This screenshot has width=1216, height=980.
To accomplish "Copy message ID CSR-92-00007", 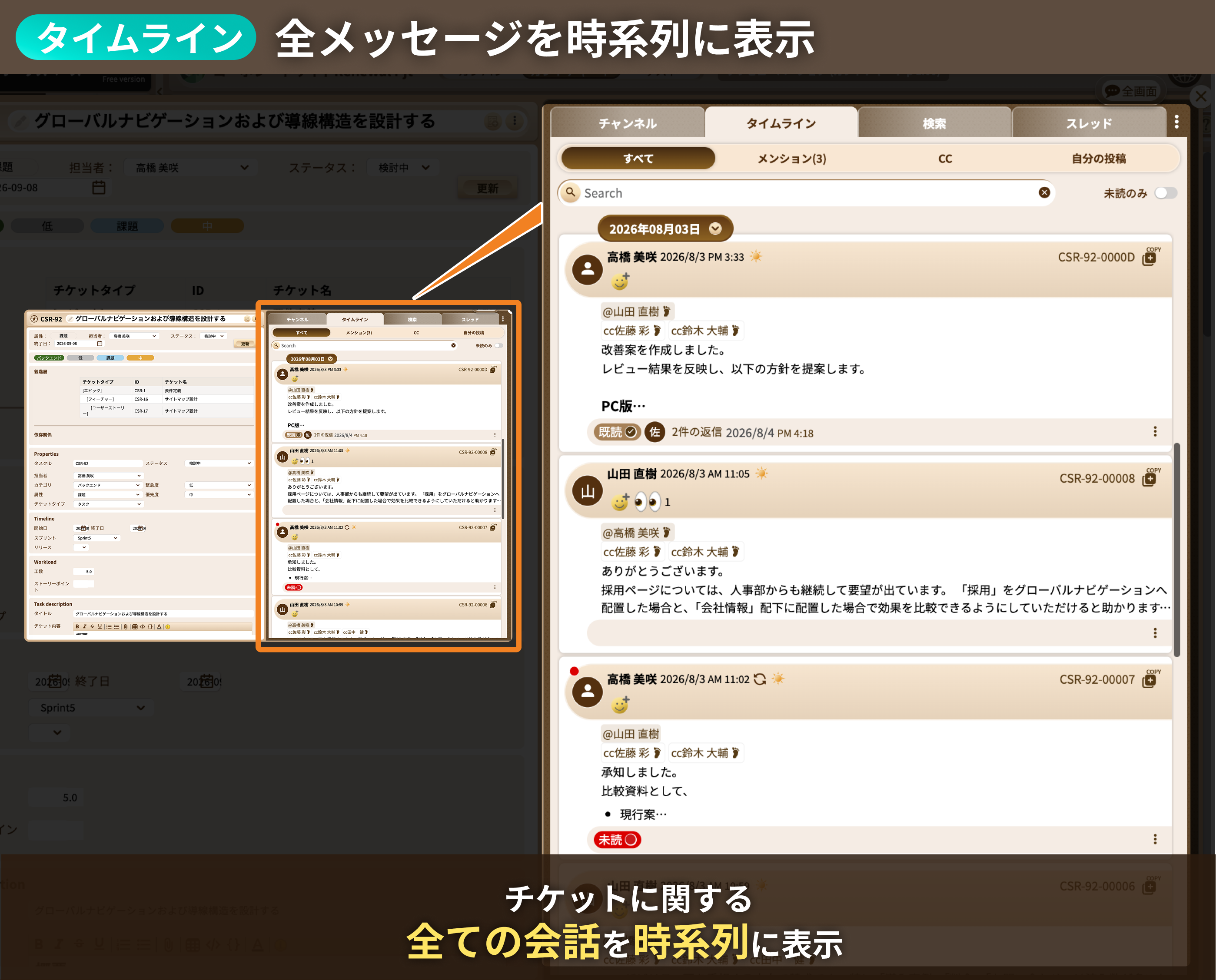I will tap(1150, 679).
